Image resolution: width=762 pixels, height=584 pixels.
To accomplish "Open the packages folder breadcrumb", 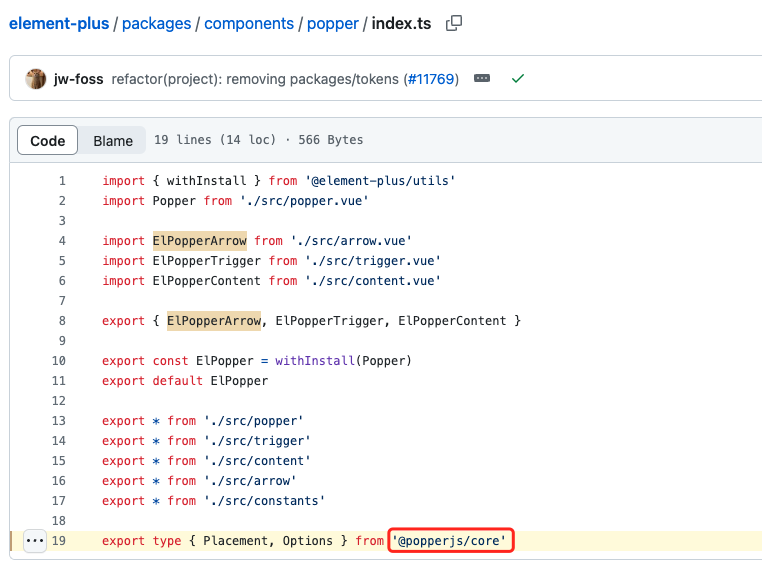I will pyautogui.click(x=157, y=23).
